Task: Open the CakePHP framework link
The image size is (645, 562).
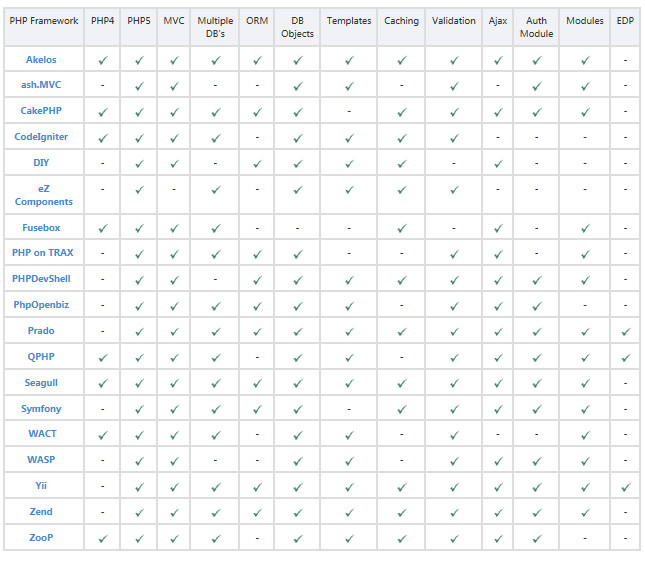Action: (x=41, y=111)
